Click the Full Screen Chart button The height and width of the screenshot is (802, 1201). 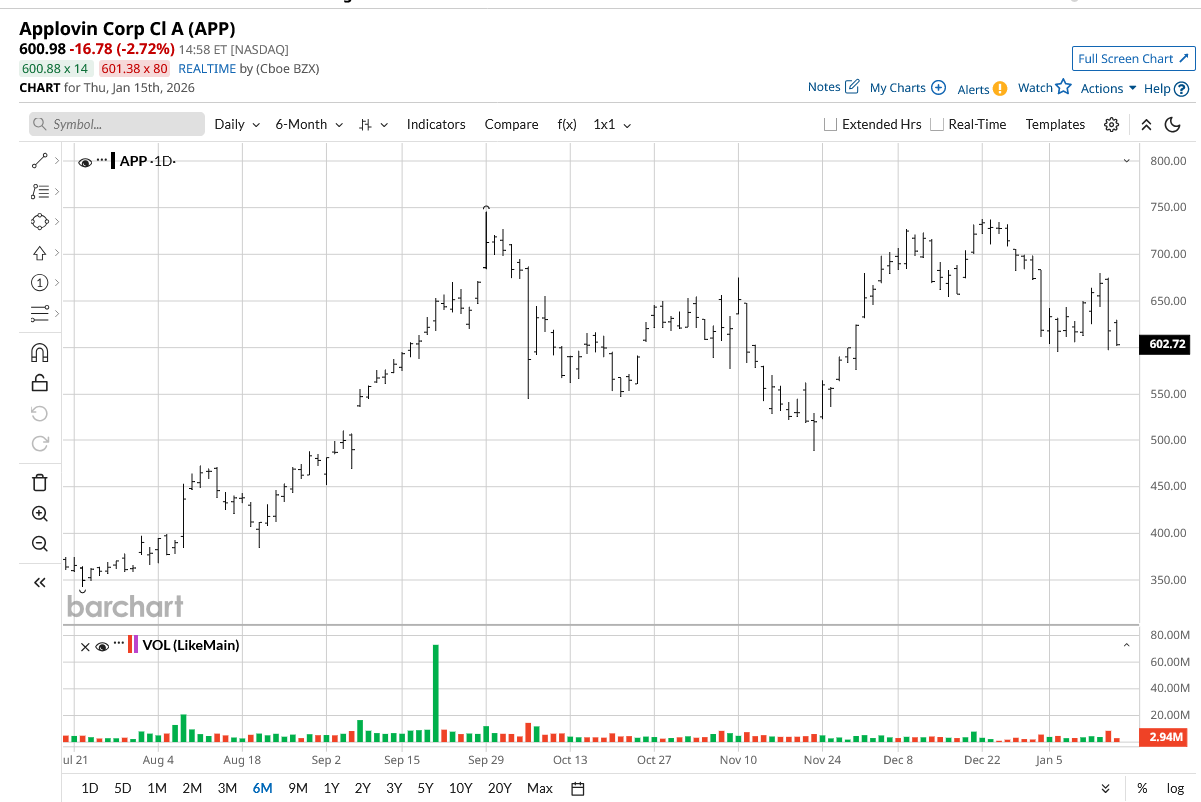point(1131,59)
